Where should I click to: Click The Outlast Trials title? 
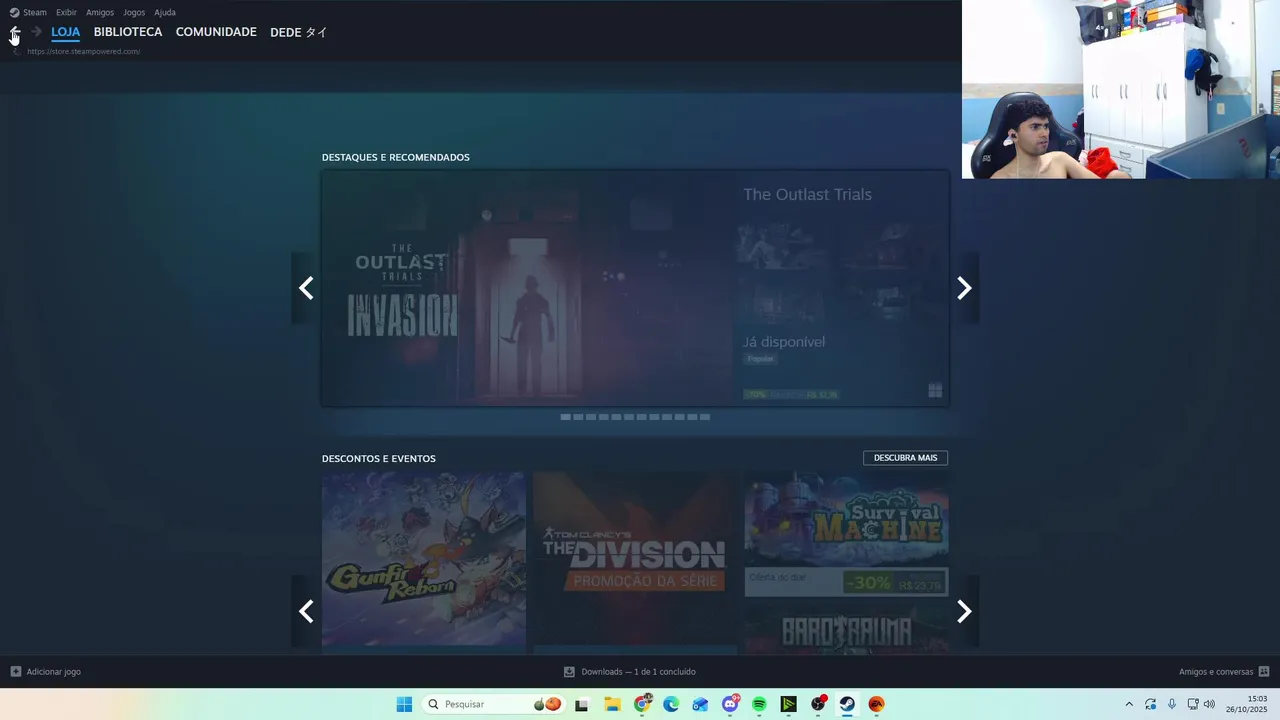point(807,194)
